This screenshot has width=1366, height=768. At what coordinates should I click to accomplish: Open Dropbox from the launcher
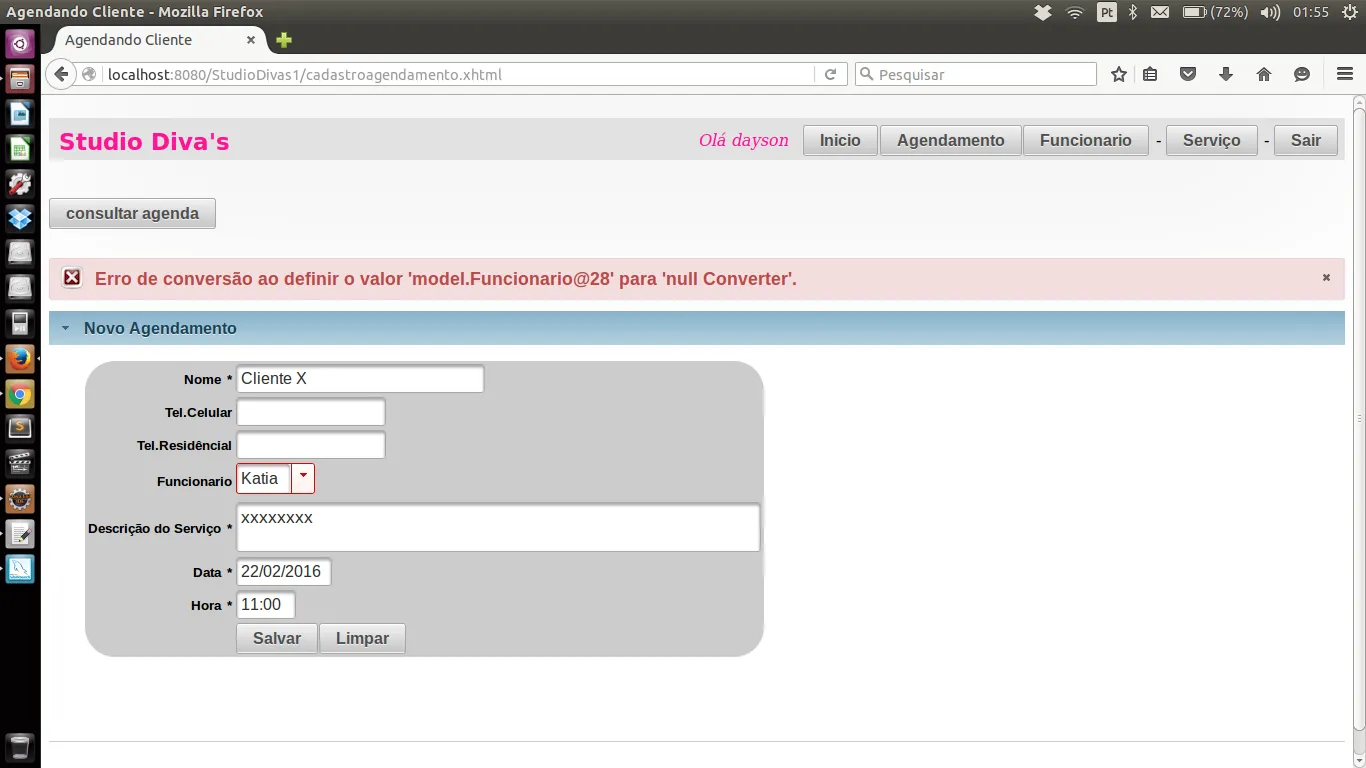coord(20,218)
